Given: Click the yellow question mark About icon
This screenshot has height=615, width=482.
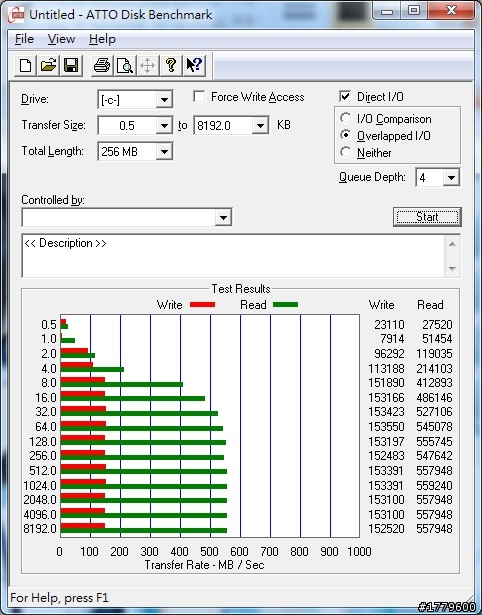Looking at the screenshot, I should pos(171,65).
